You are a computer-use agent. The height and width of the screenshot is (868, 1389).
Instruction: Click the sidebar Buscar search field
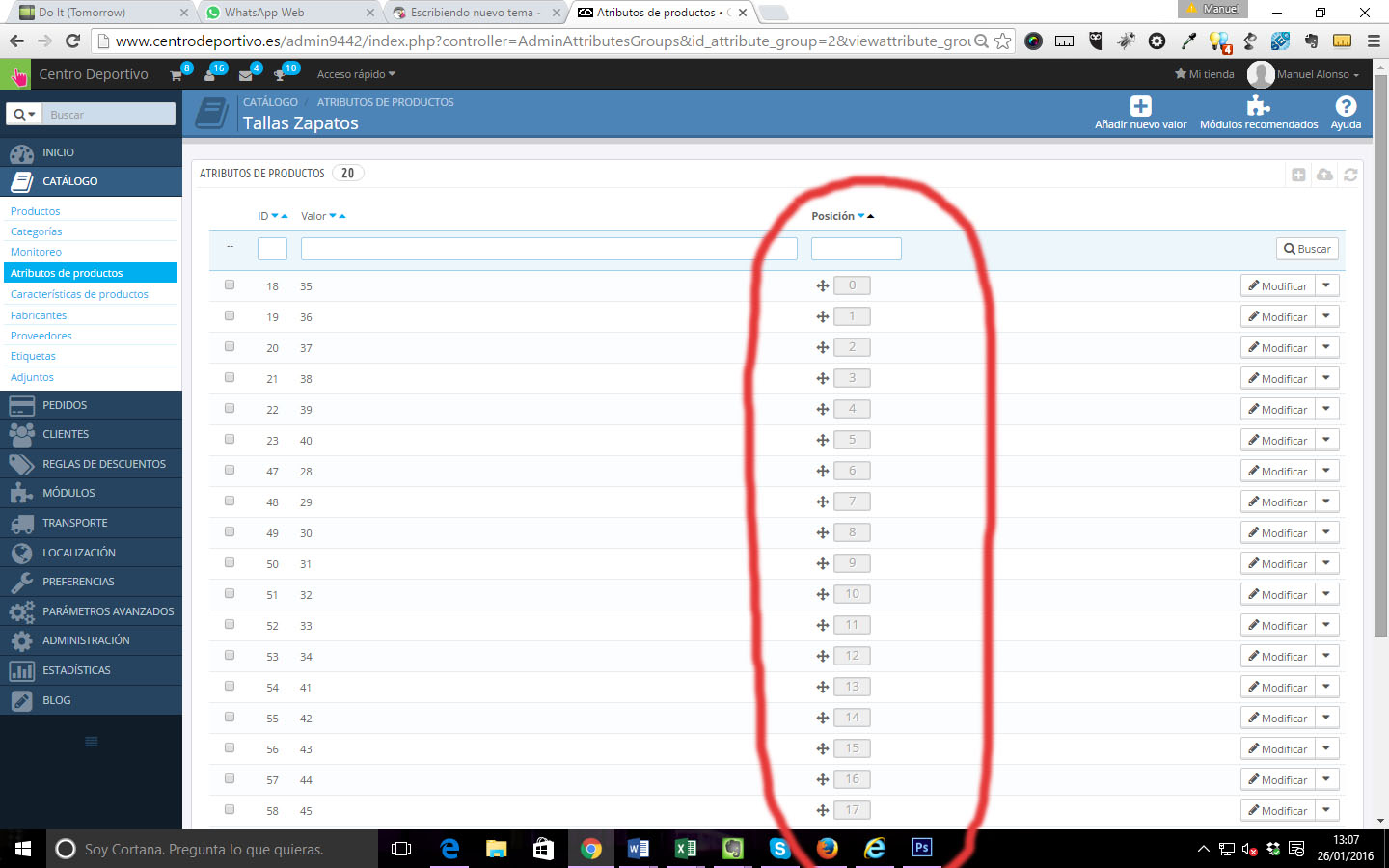point(108,114)
